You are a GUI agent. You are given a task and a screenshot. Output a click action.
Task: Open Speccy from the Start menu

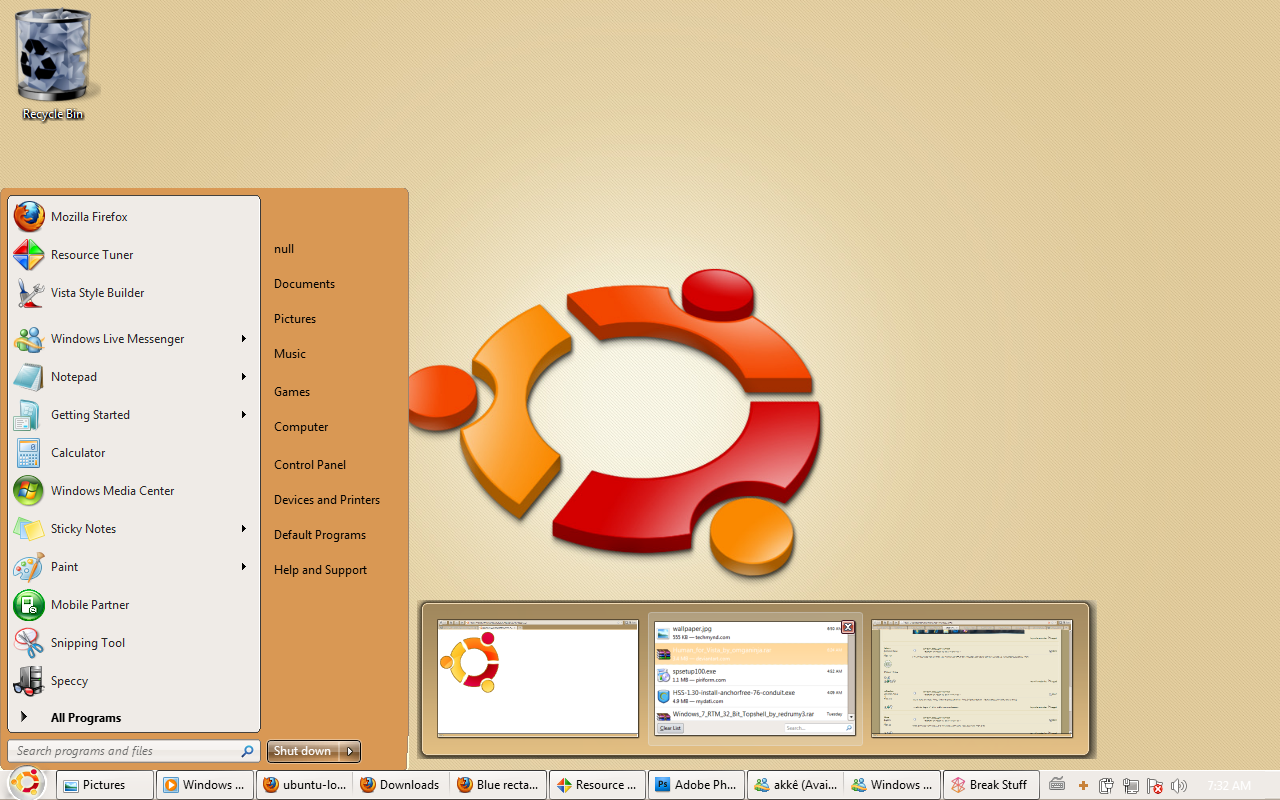click(x=134, y=681)
